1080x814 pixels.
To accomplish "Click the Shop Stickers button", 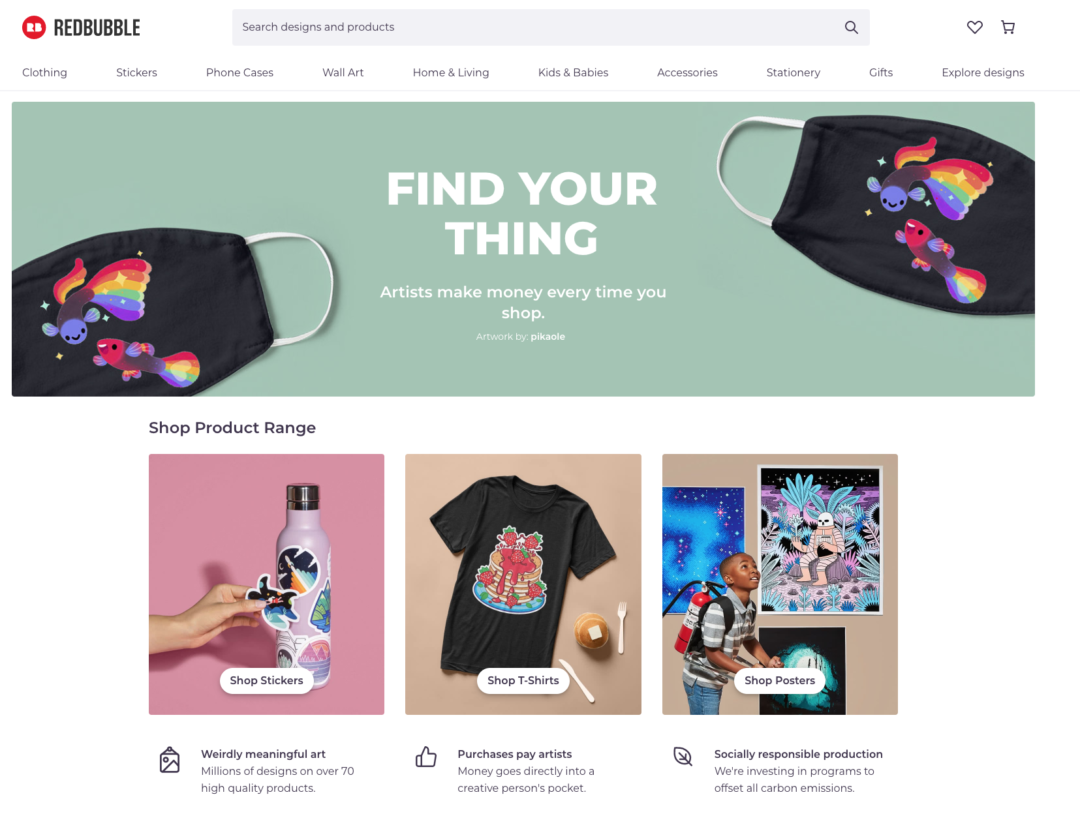I will (267, 680).
